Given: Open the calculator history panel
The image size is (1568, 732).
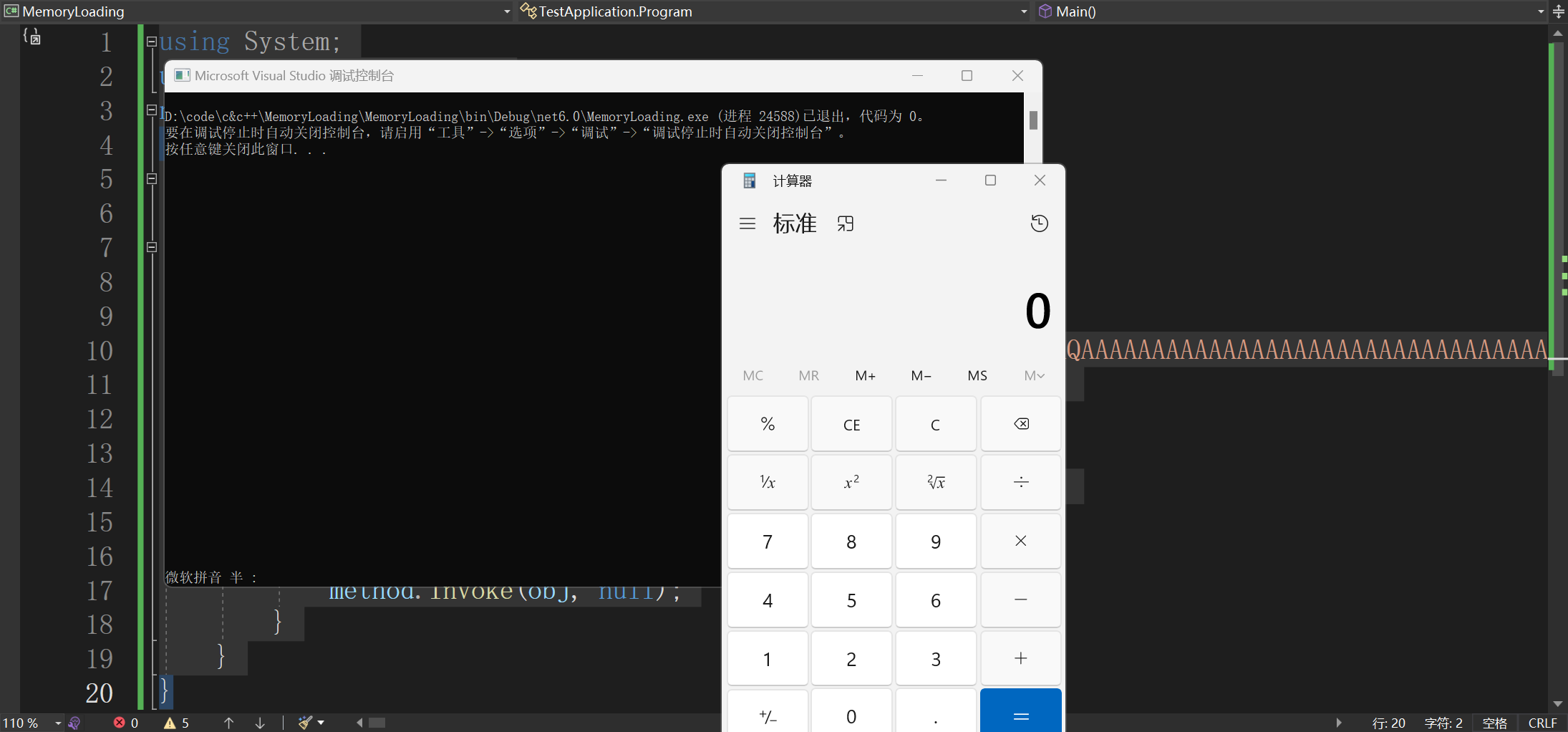Looking at the screenshot, I should 1039,223.
